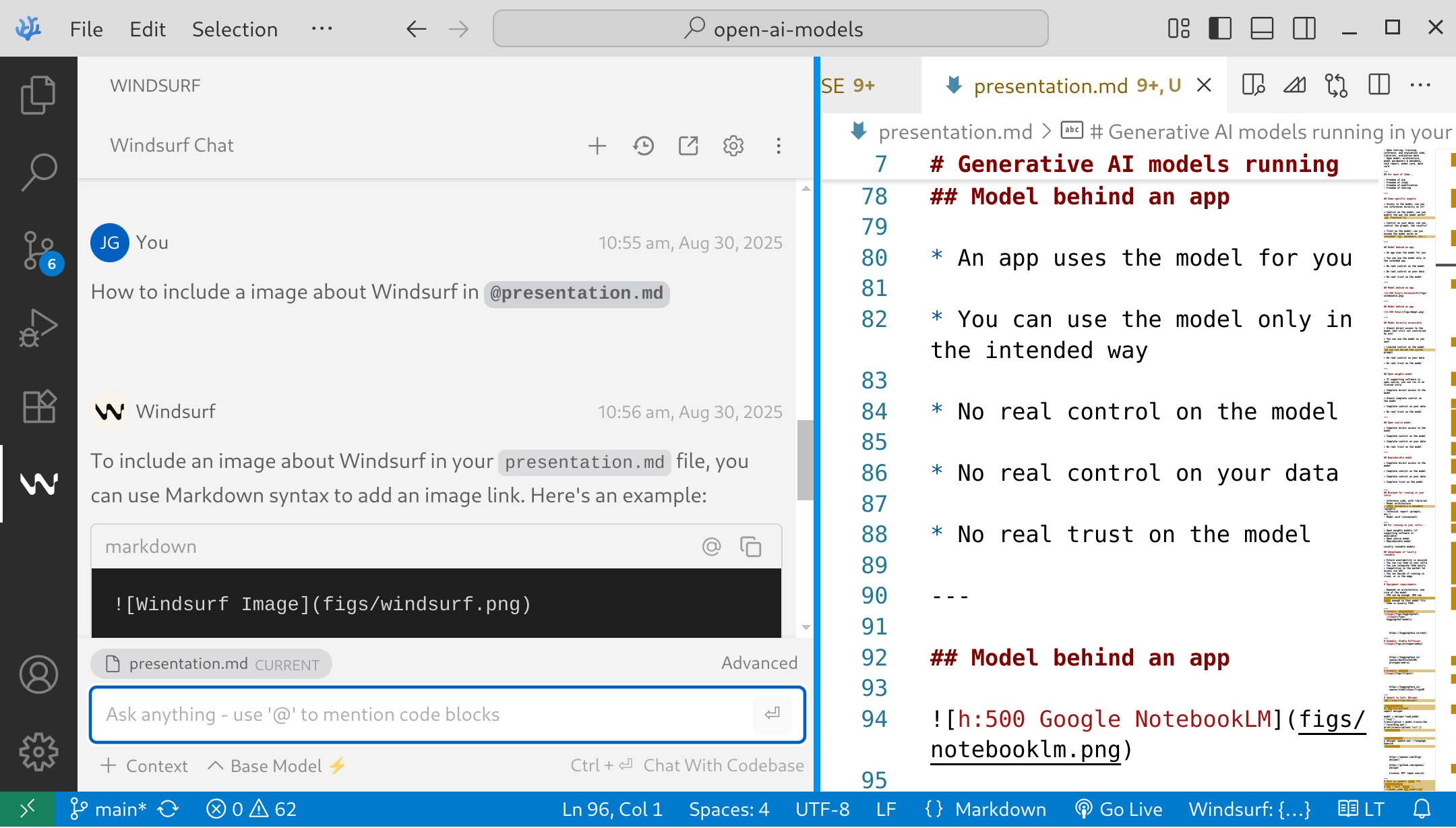Click Chat With Codebase
Viewport: 1456px width, 828px height.
click(723, 765)
